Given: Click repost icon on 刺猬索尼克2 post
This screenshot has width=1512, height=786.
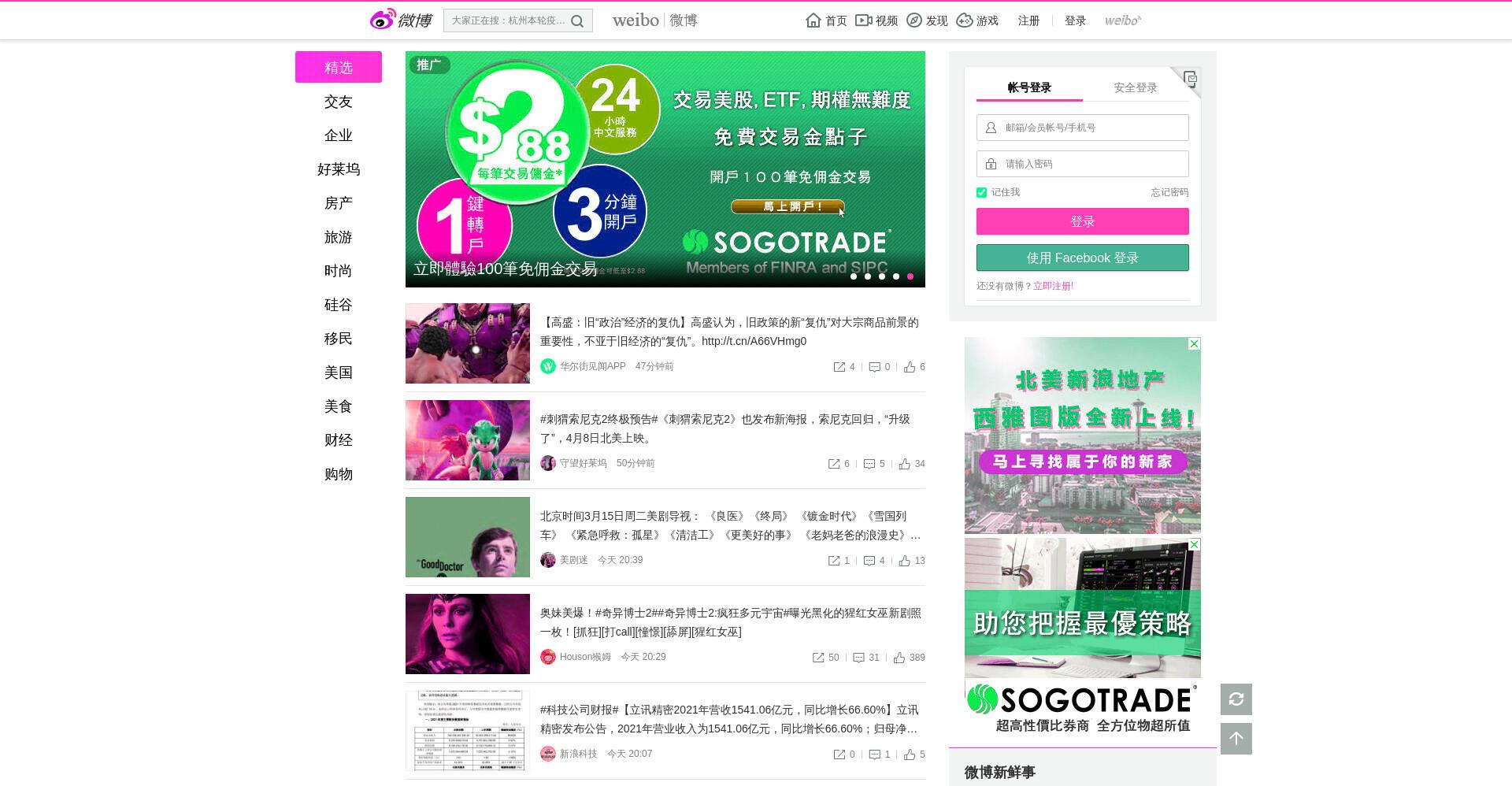Looking at the screenshot, I should tap(834, 464).
